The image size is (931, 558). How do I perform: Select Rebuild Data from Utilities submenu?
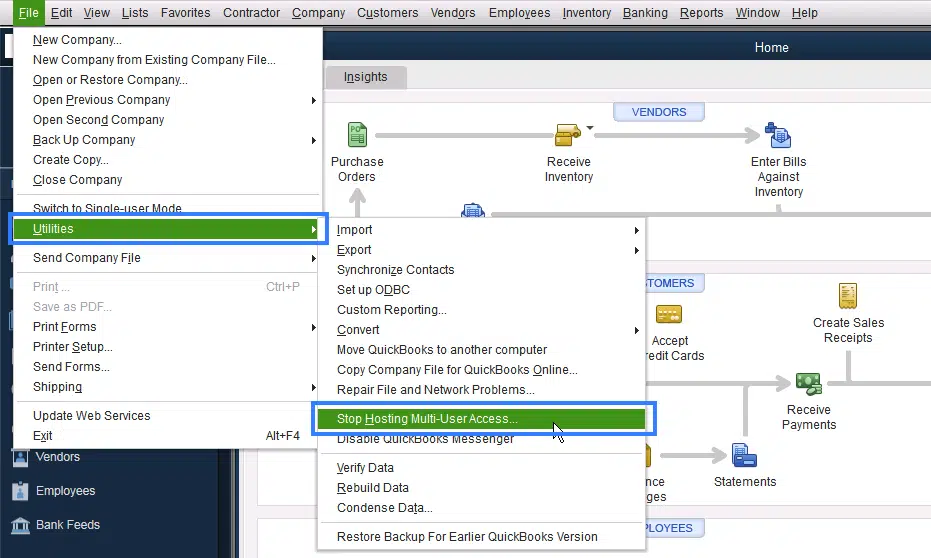point(372,488)
